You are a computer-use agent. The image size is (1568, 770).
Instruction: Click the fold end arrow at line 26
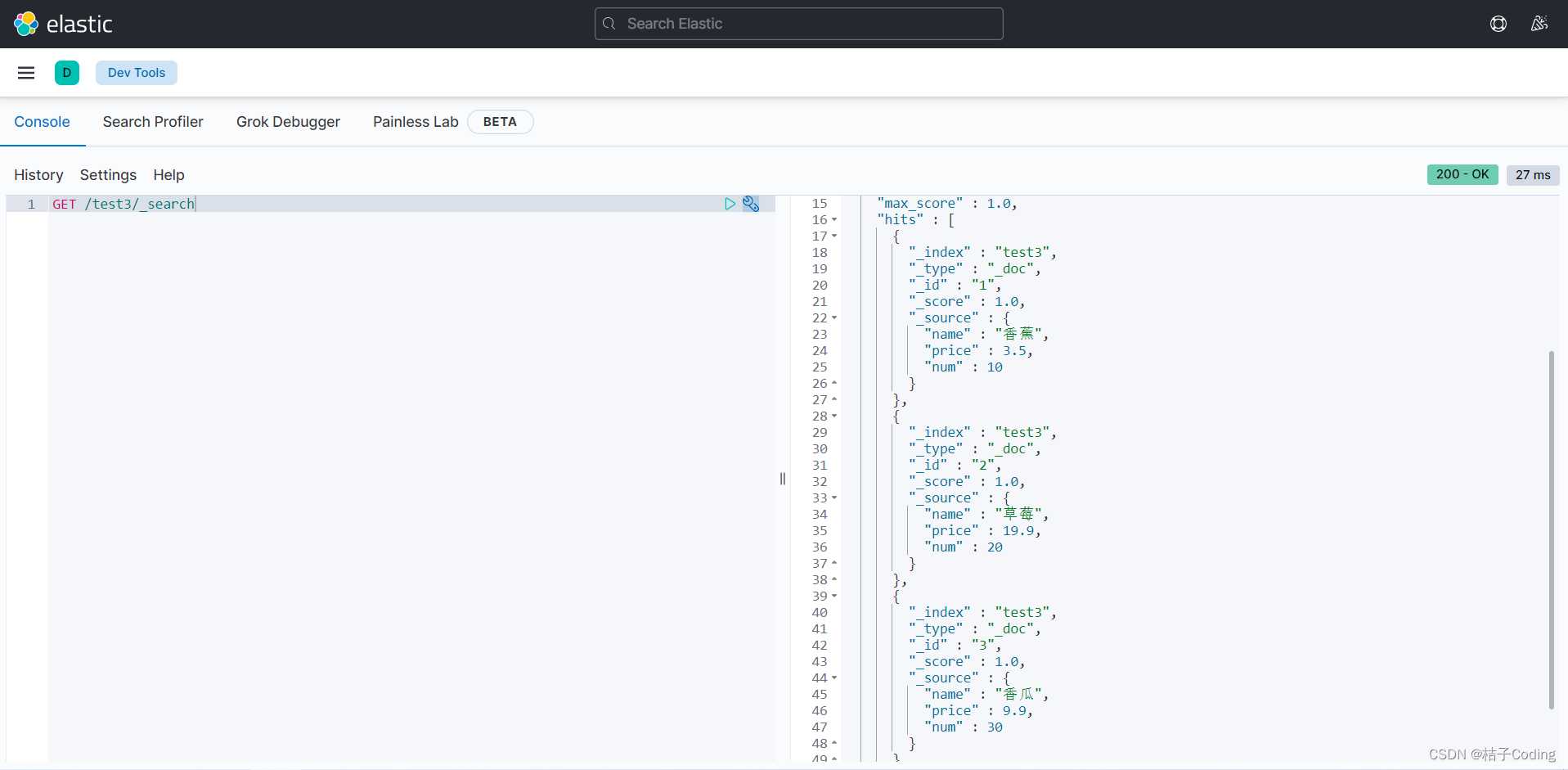(x=834, y=384)
